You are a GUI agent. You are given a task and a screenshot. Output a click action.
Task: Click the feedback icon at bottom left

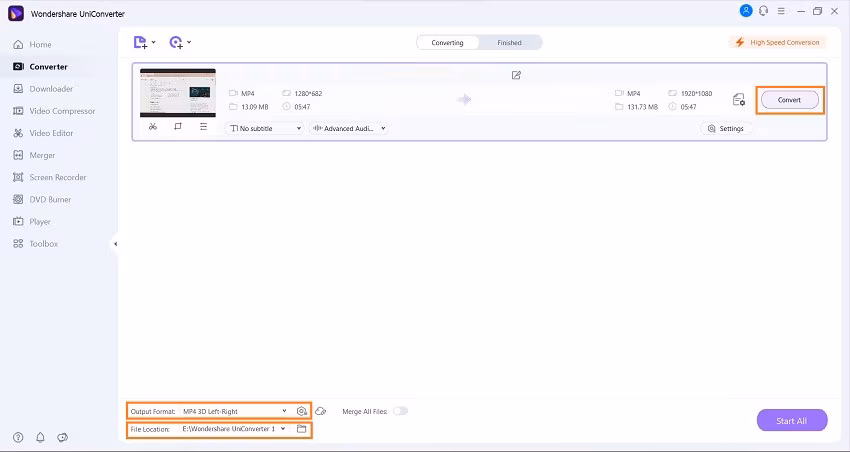(x=62, y=437)
